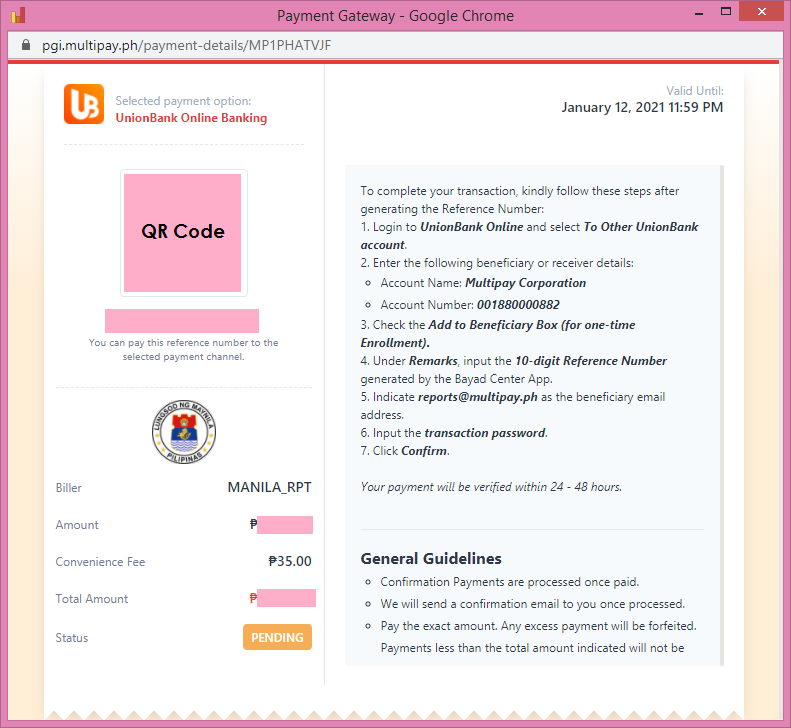Click the valid until date January 12, 2021
The height and width of the screenshot is (728, 791).
click(x=642, y=107)
